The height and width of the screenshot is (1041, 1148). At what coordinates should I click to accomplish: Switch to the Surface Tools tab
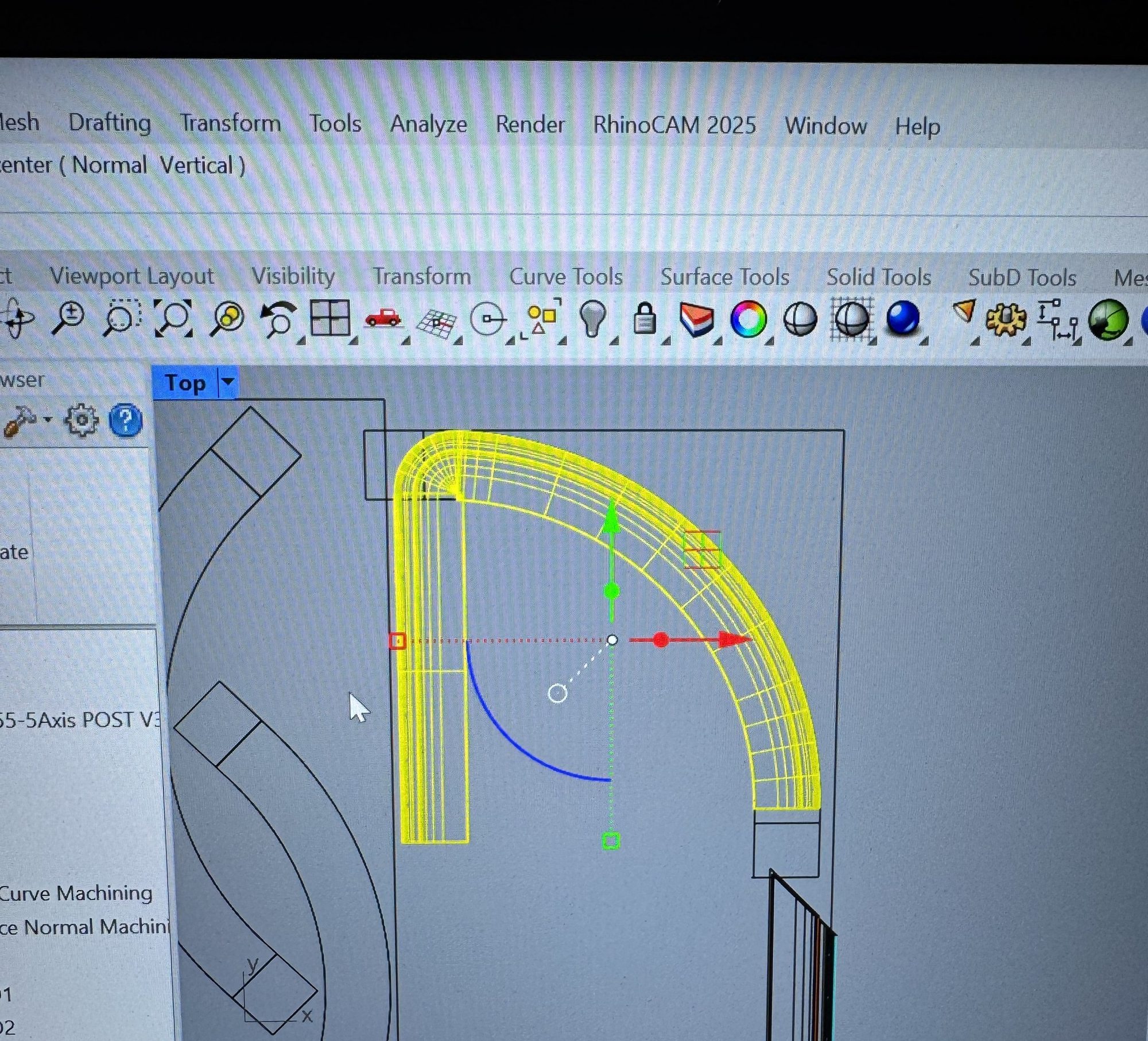pos(725,277)
